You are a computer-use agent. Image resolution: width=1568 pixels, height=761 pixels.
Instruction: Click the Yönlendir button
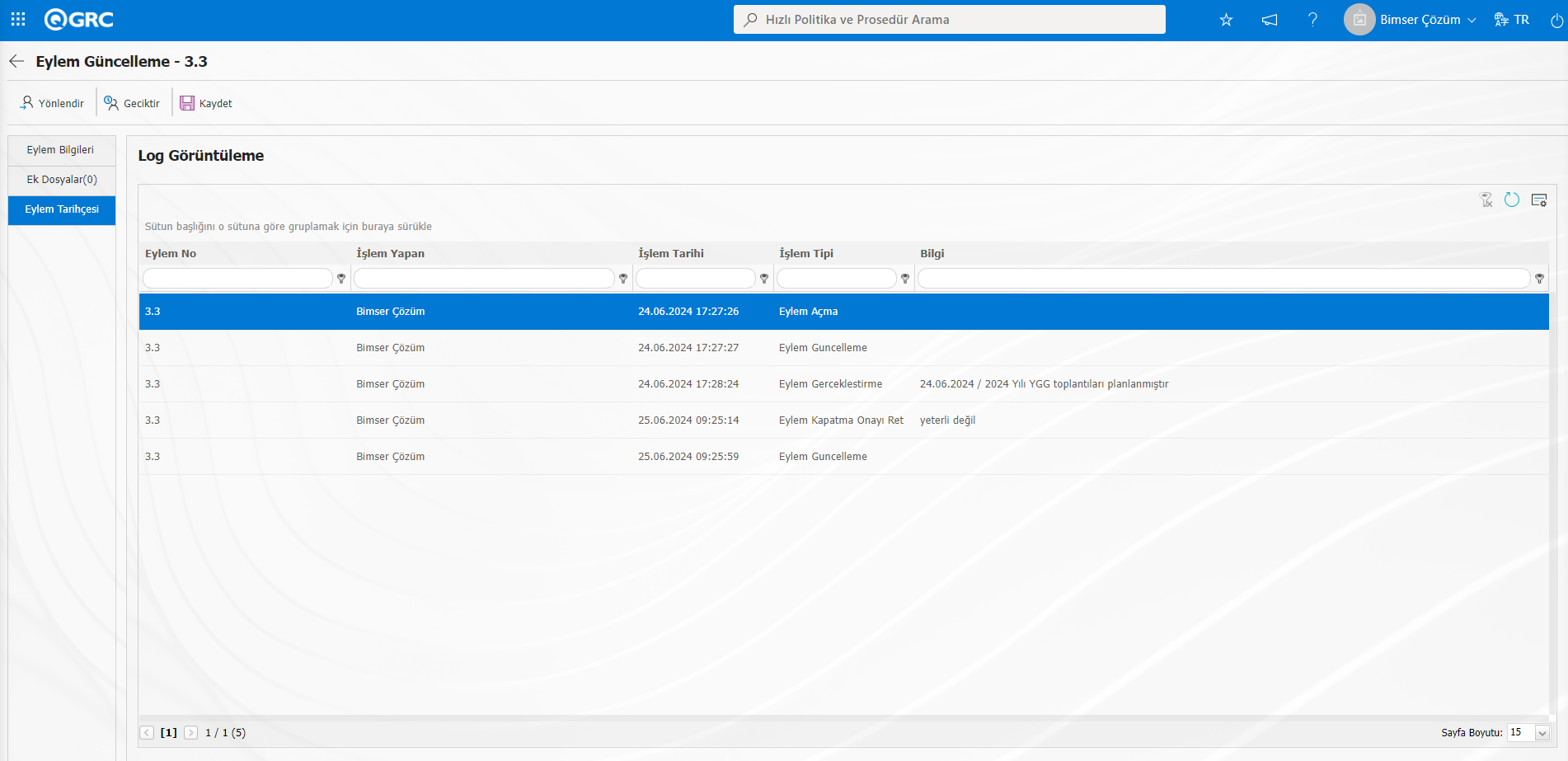tap(52, 103)
